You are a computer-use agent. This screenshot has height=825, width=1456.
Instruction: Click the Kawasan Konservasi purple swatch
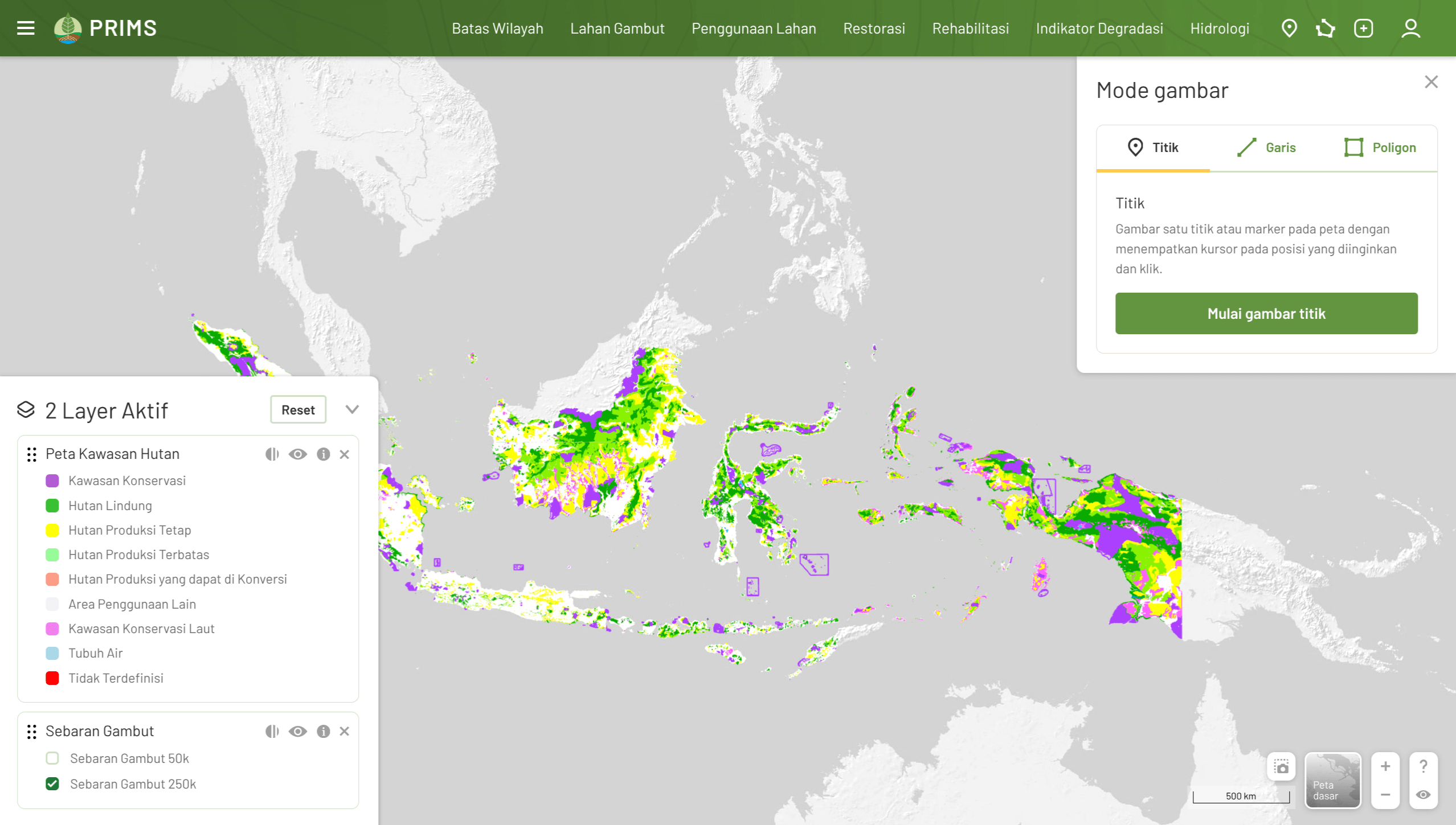click(x=52, y=481)
